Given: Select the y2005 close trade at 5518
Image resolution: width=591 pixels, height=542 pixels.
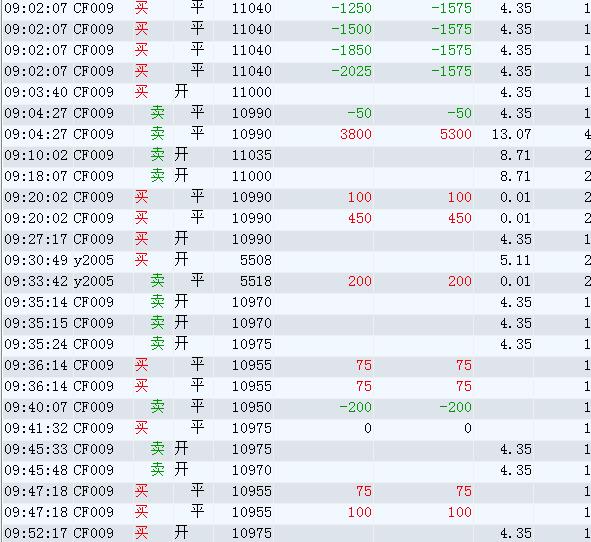Looking at the screenshot, I should 296,281.
